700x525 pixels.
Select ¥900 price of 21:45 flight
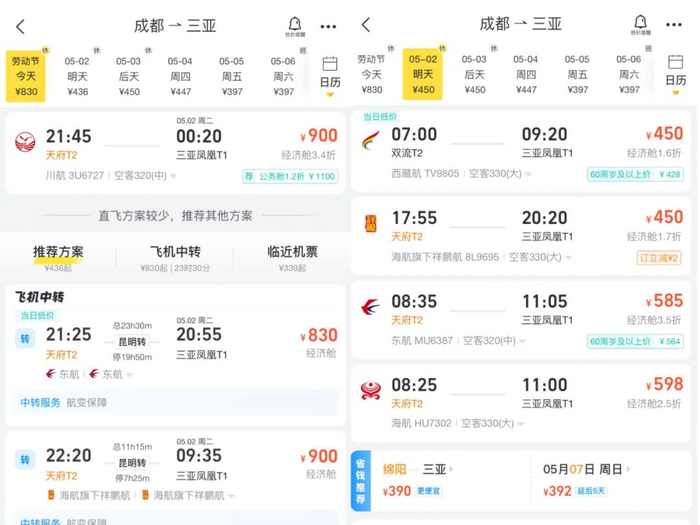(x=319, y=136)
